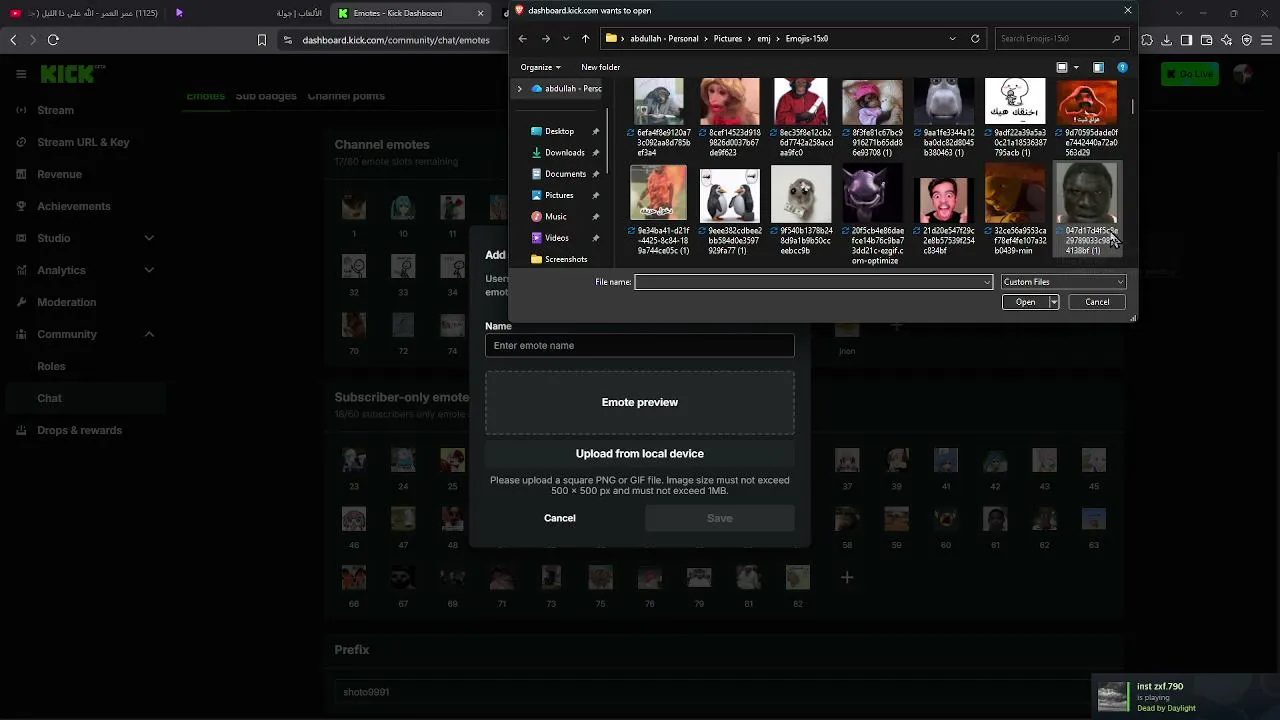The image size is (1280, 720).
Task: Open the Leo AI sparkle icon
Action: pos(1227,40)
